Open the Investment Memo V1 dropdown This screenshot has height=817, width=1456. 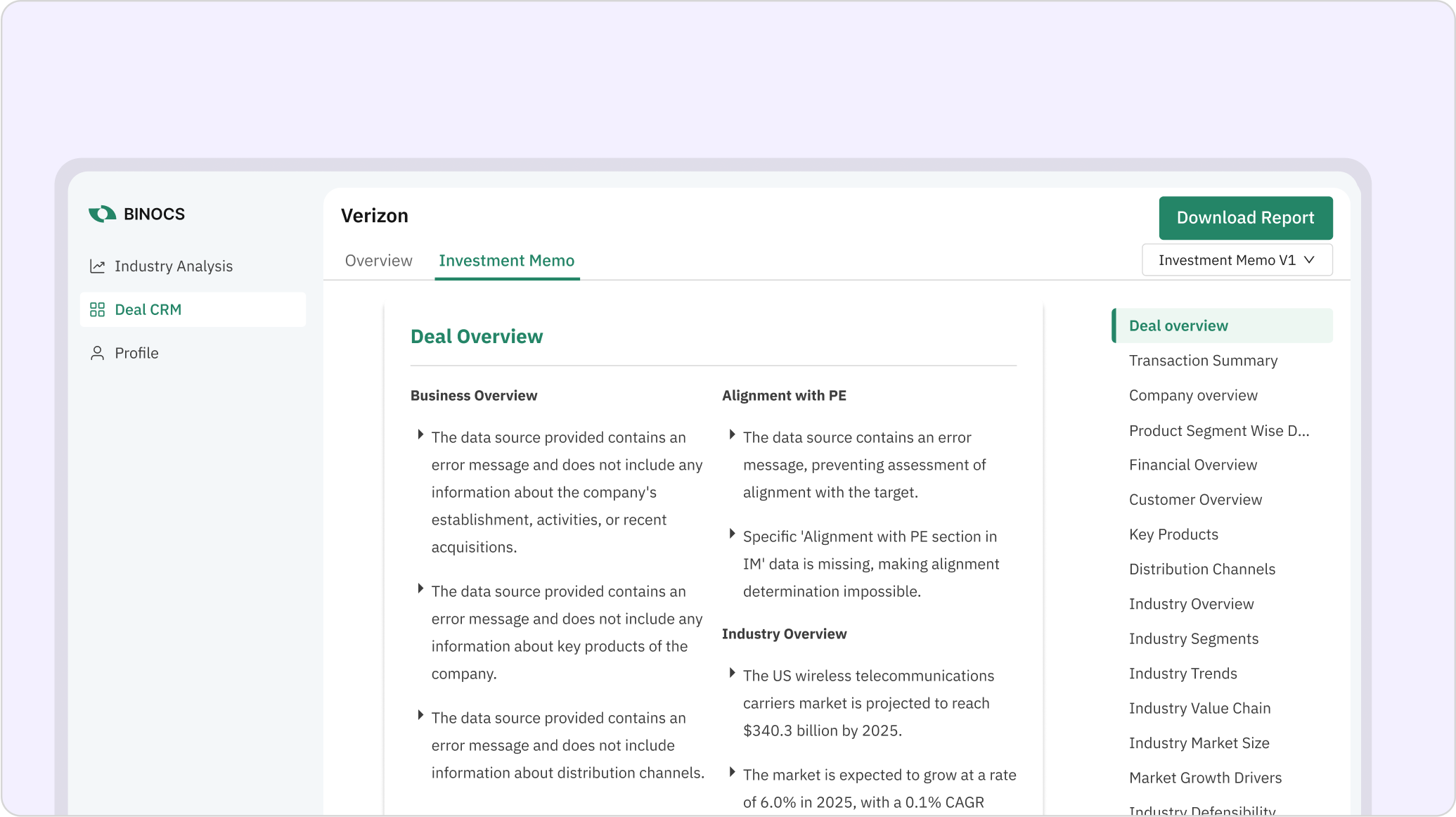pos(1237,260)
